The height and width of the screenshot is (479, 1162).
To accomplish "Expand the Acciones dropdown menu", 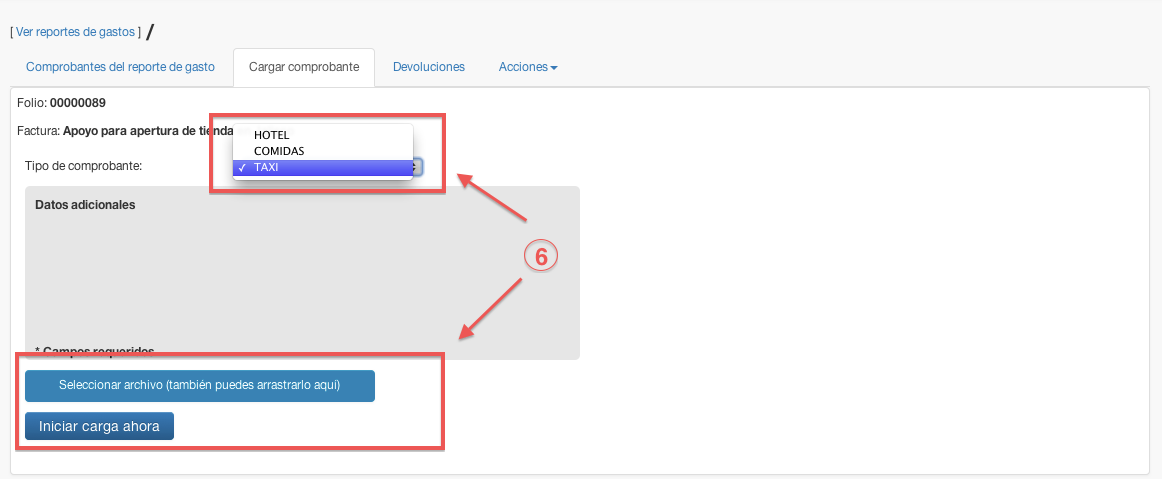I will coord(528,67).
